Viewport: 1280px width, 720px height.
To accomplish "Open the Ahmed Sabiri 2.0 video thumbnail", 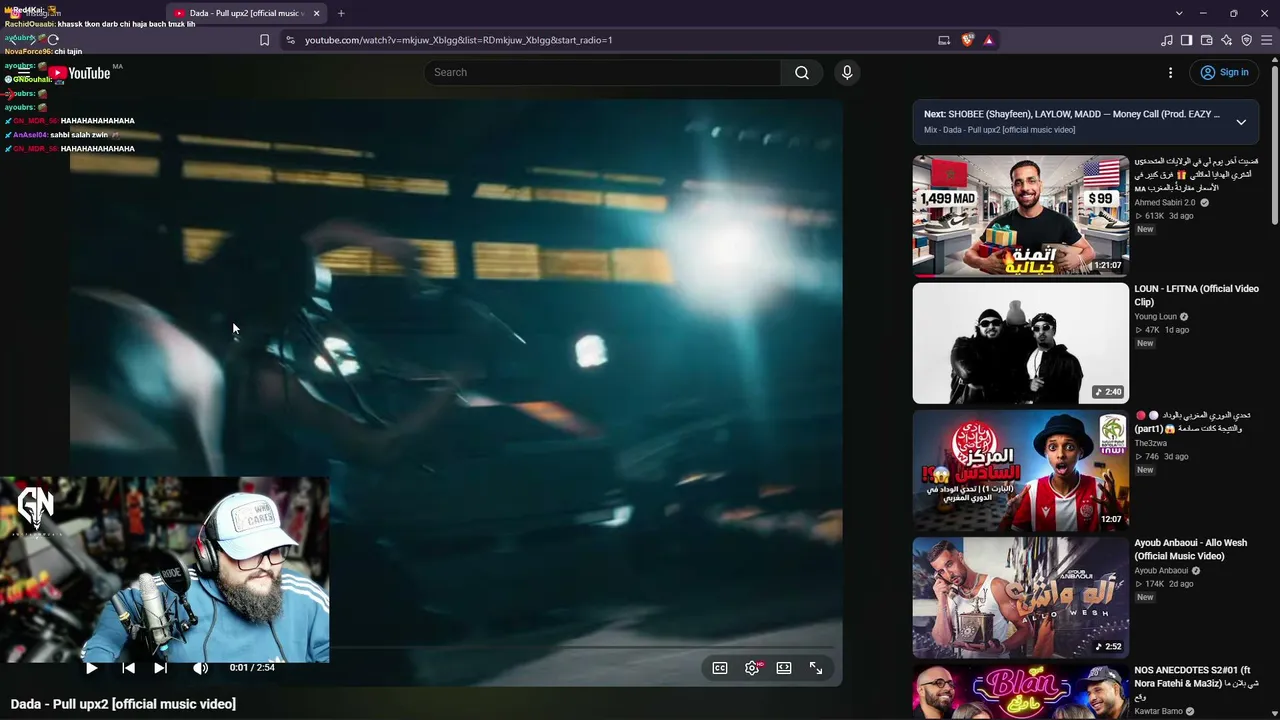I will point(1020,215).
